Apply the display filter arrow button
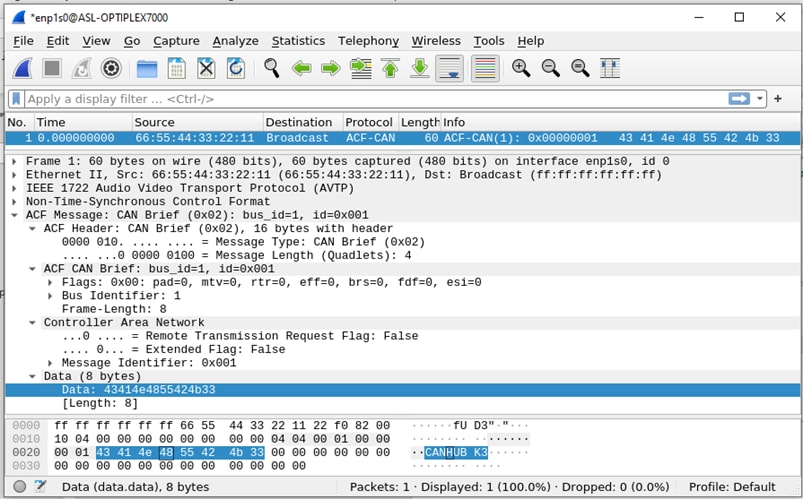 (739, 99)
